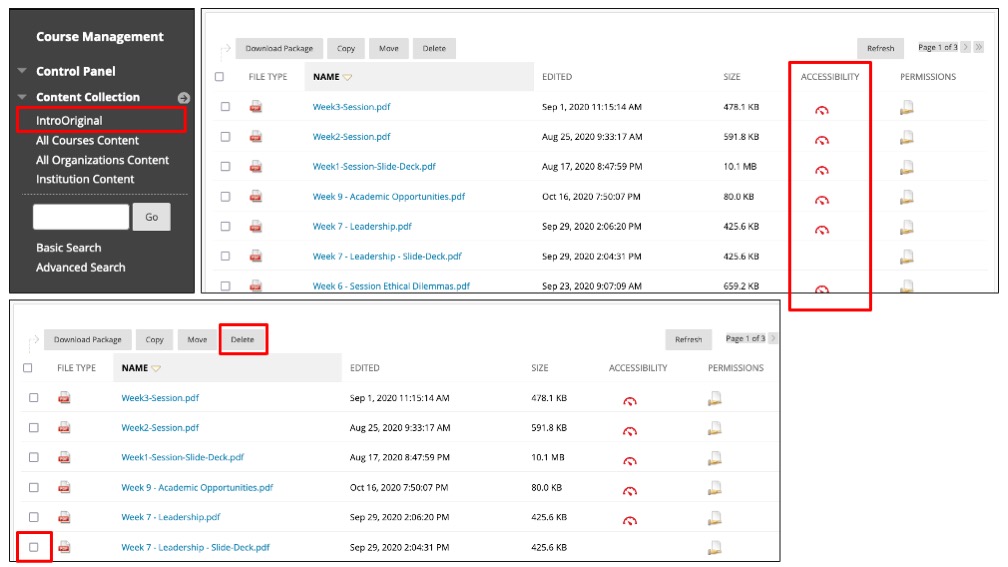Open Content Collection circled arrow icon
Viewport: 1008px width, 567px height.
(184, 98)
